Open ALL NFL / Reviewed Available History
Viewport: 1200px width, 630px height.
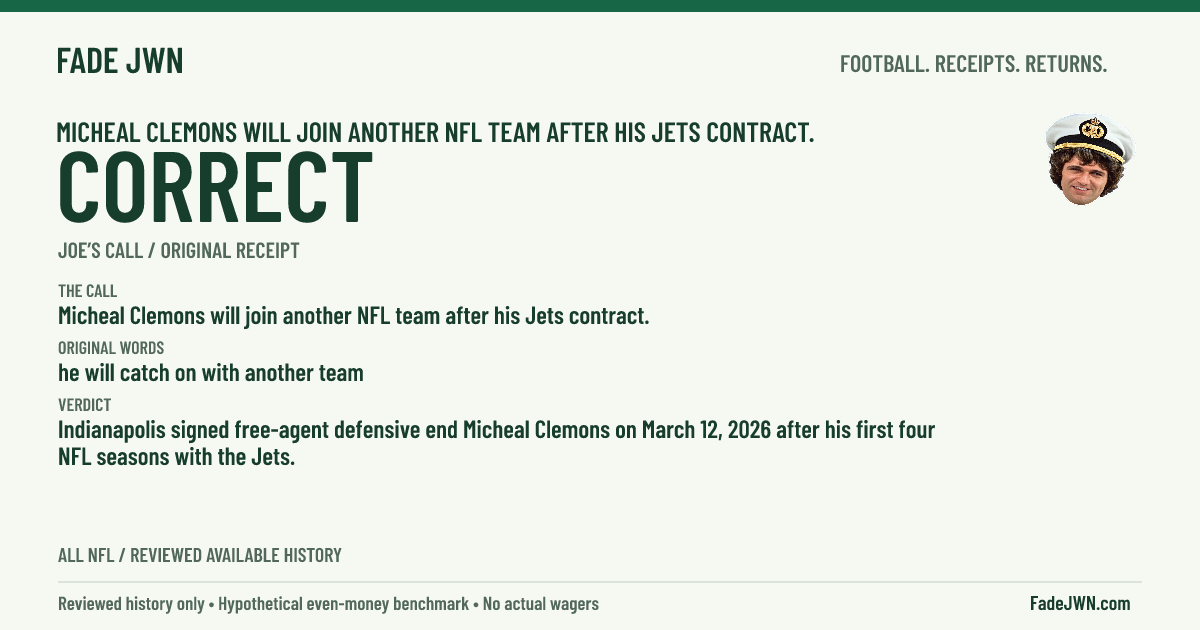click(x=199, y=555)
